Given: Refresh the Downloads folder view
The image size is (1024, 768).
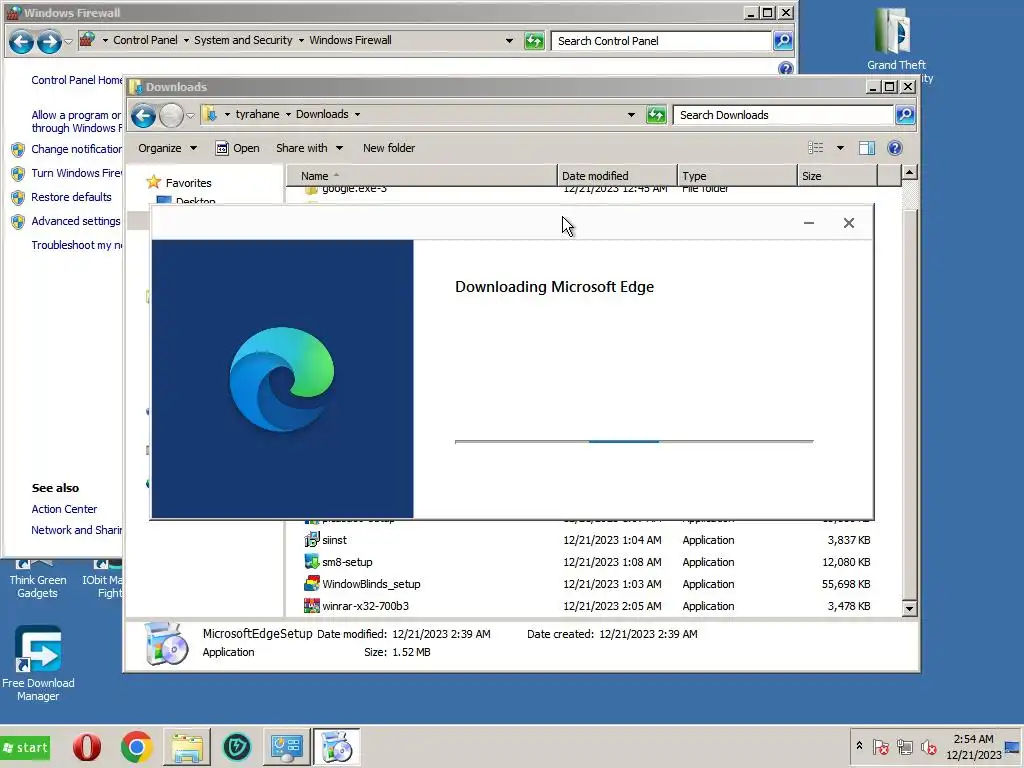Looking at the screenshot, I should click(656, 115).
